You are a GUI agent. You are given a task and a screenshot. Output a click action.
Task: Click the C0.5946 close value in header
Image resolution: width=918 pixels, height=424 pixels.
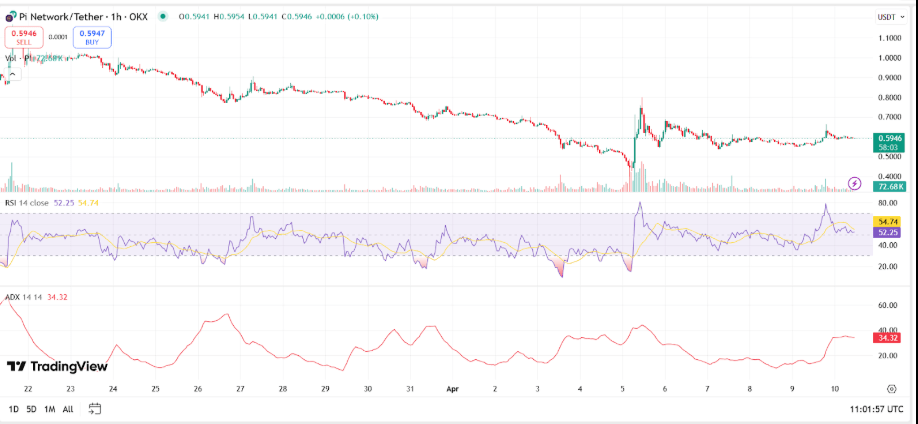coord(297,18)
